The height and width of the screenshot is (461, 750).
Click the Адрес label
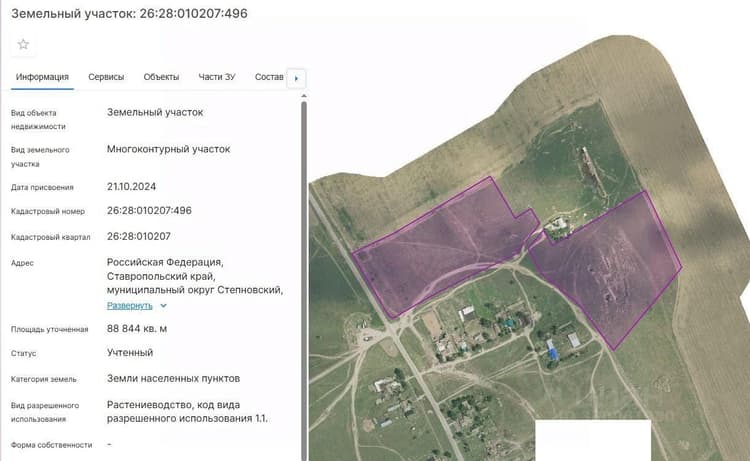(22, 263)
